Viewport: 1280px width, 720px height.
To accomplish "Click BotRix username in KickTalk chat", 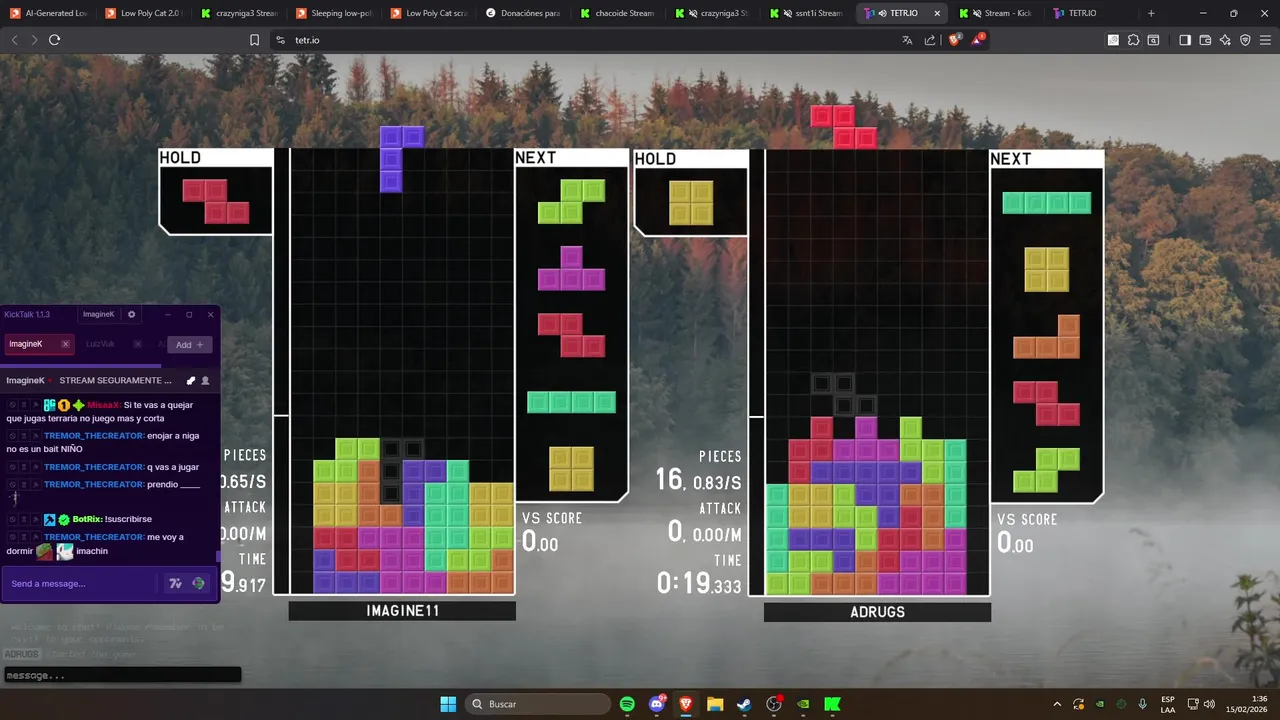I will [x=87, y=520].
